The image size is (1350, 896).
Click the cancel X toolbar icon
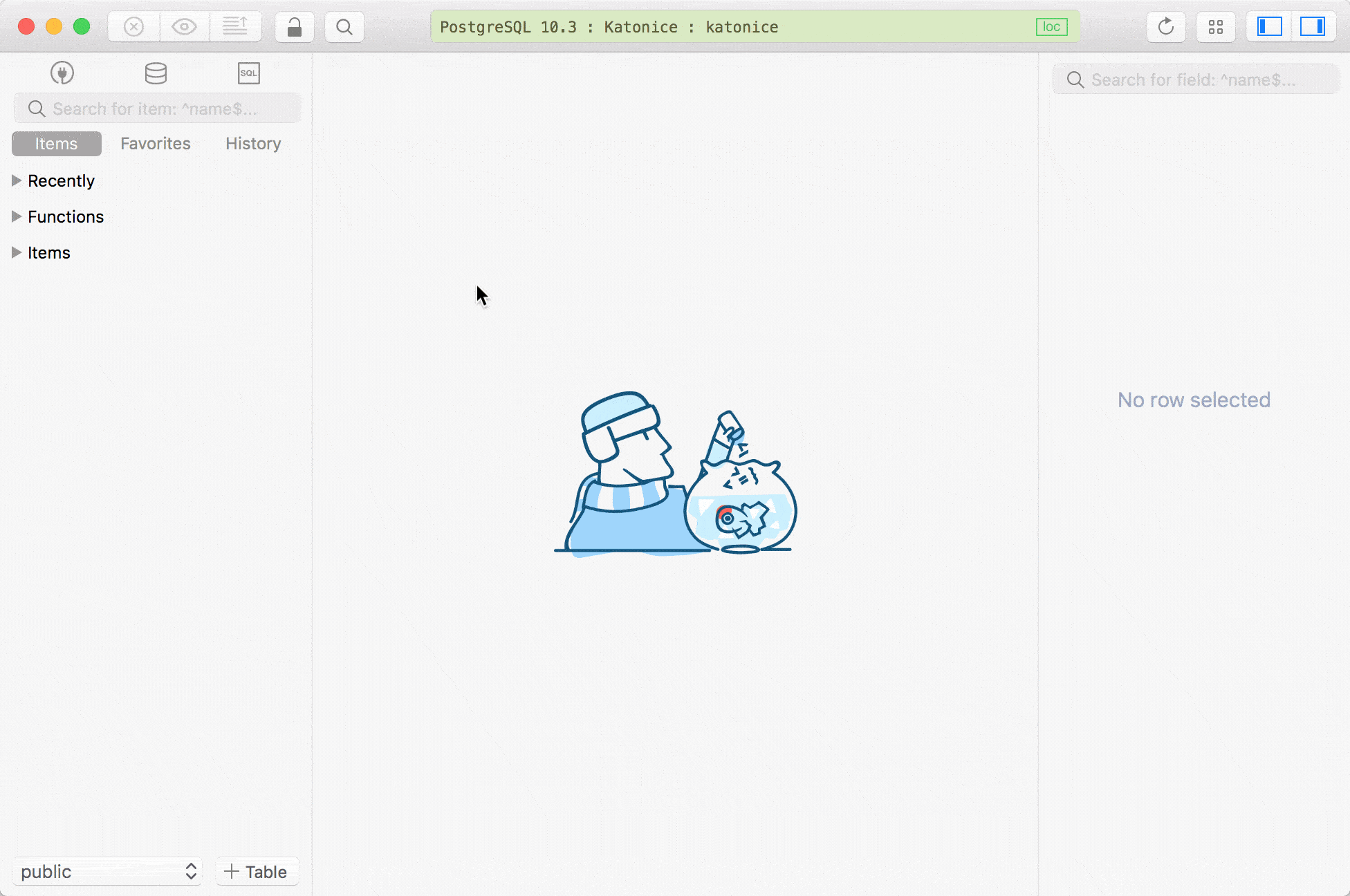point(133,27)
